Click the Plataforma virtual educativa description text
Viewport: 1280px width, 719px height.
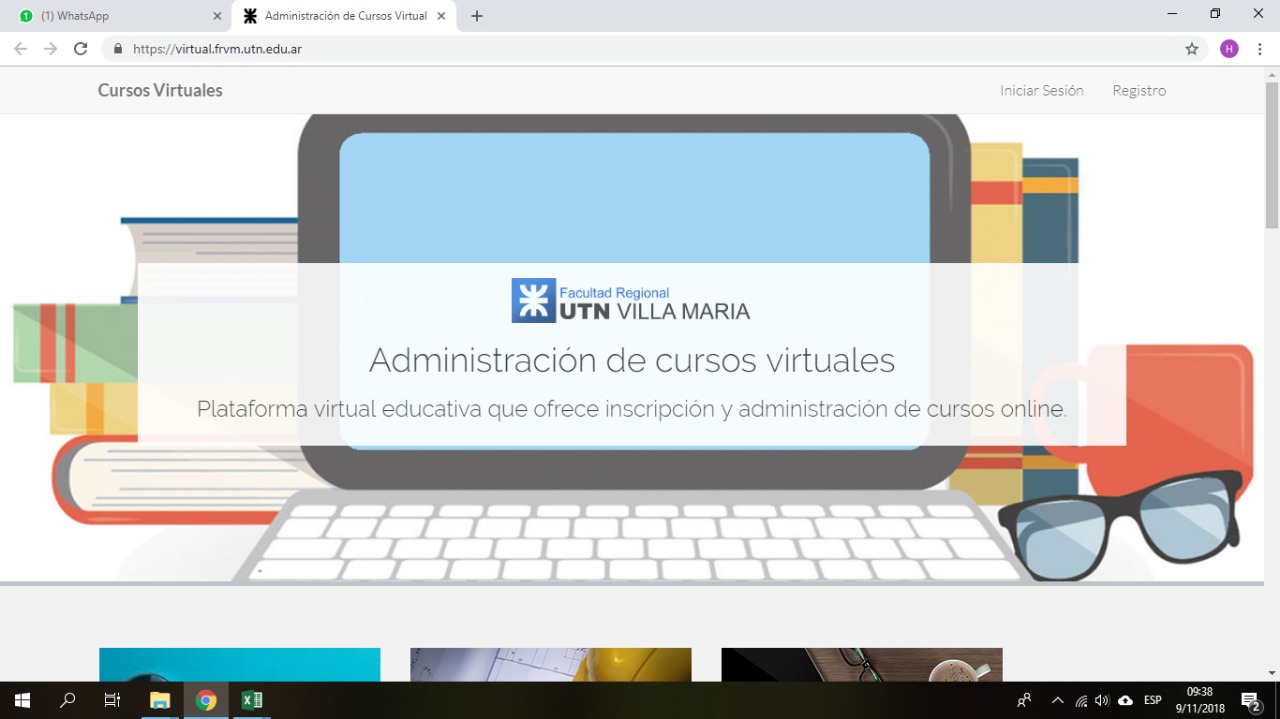pyautogui.click(x=632, y=409)
